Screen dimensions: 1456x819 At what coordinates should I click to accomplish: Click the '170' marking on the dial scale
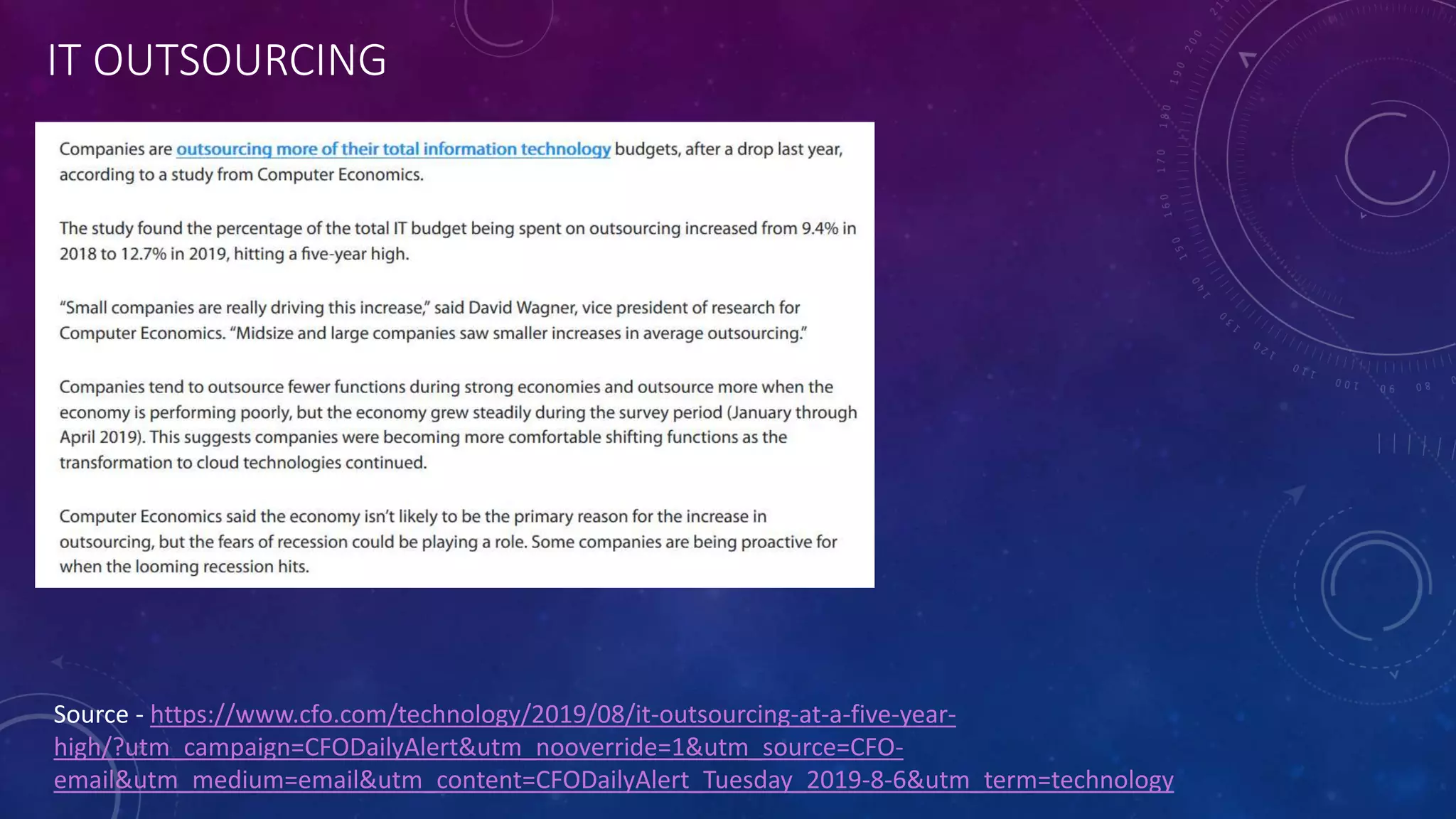click(x=1162, y=161)
